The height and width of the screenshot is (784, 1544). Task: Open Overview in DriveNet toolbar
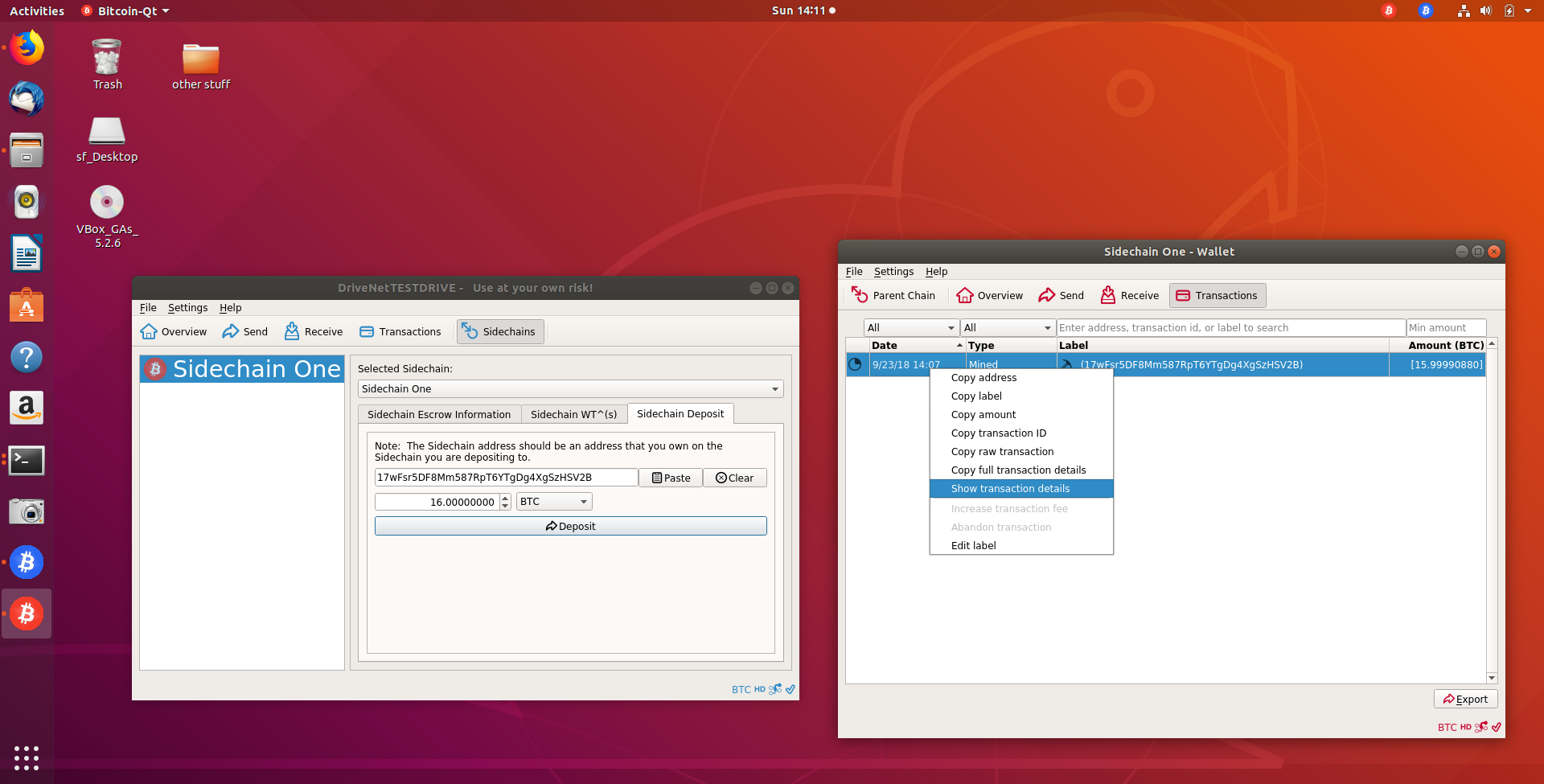point(174,331)
